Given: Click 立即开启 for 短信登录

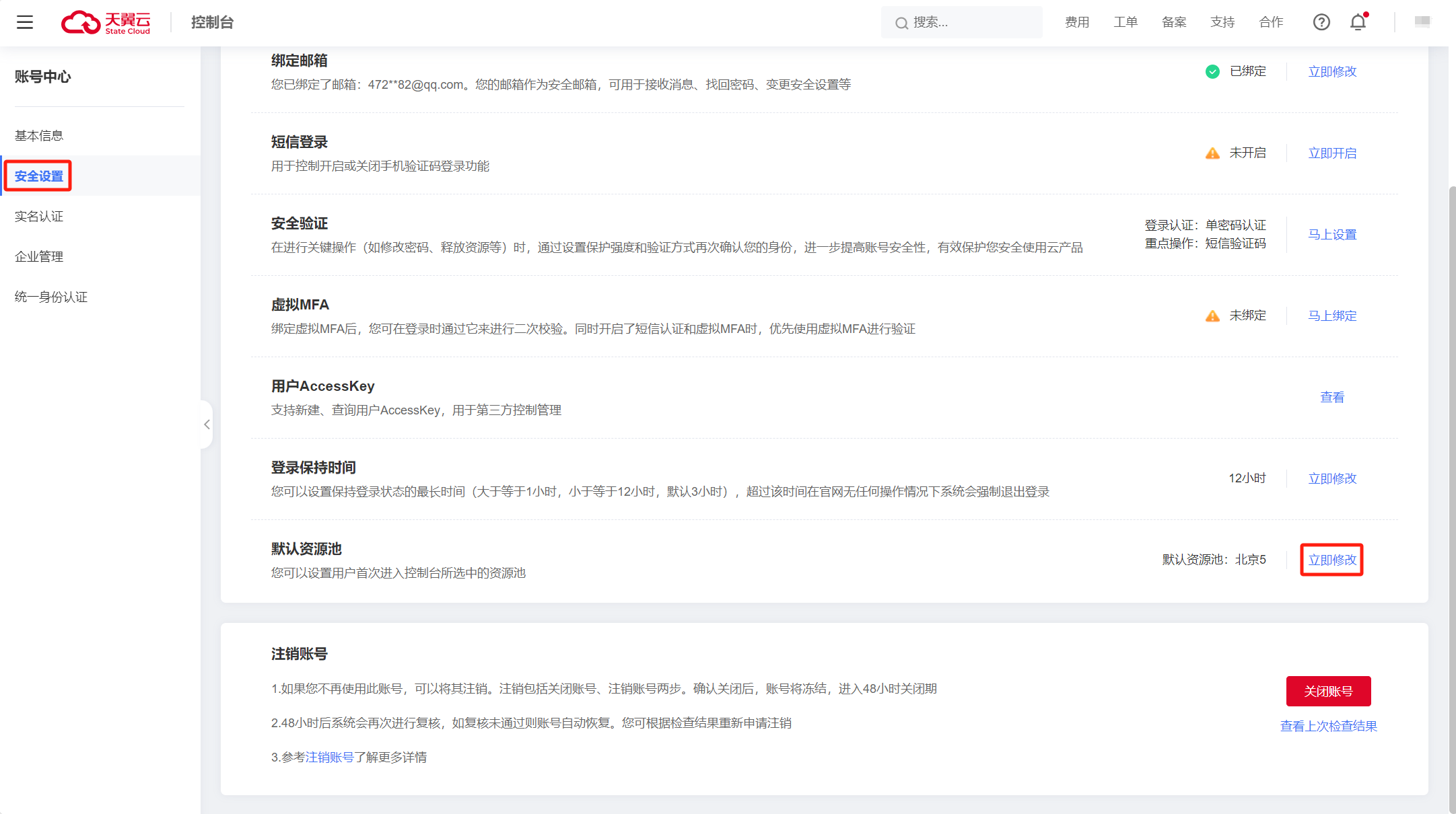Looking at the screenshot, I should 1332,153.
